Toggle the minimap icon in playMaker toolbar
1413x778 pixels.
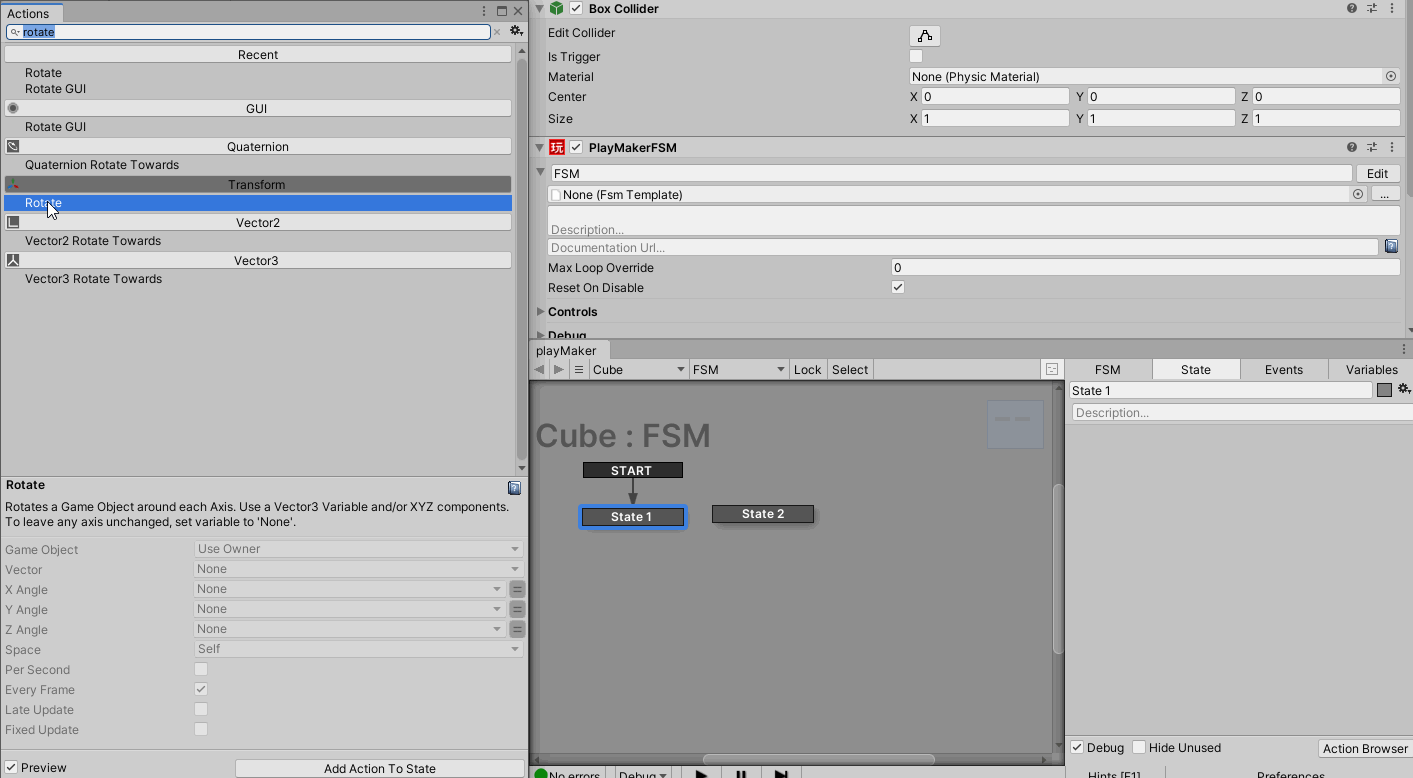(1052, 369)
